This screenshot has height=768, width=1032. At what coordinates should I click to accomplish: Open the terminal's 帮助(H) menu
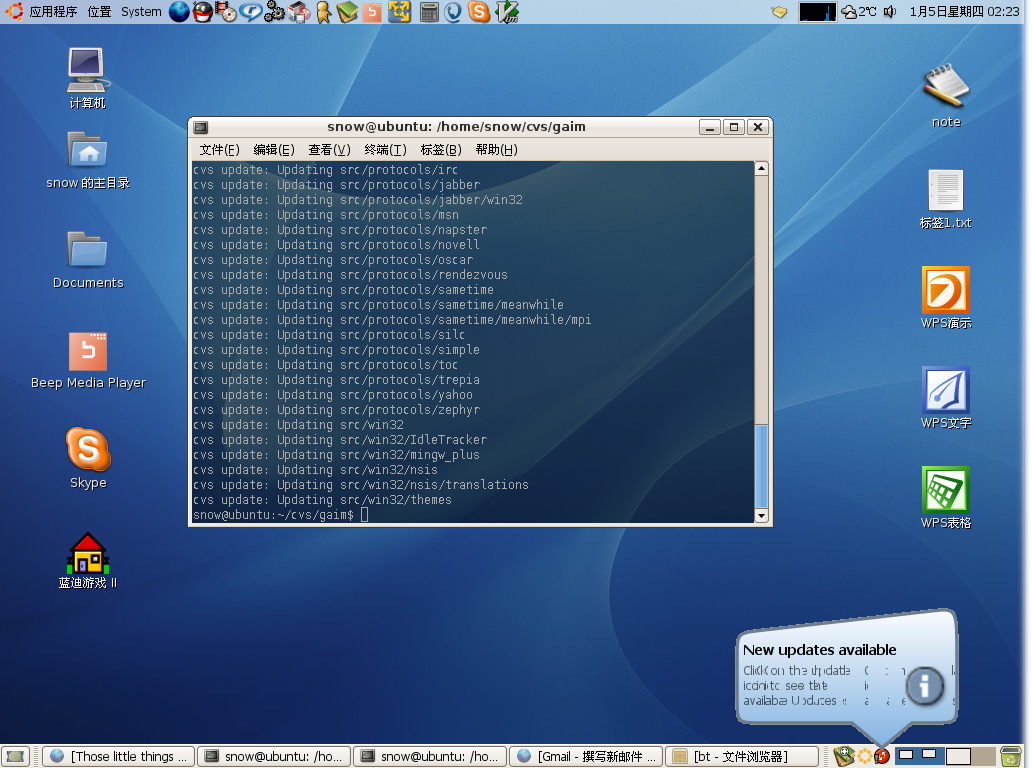click(x=496, y=150)
